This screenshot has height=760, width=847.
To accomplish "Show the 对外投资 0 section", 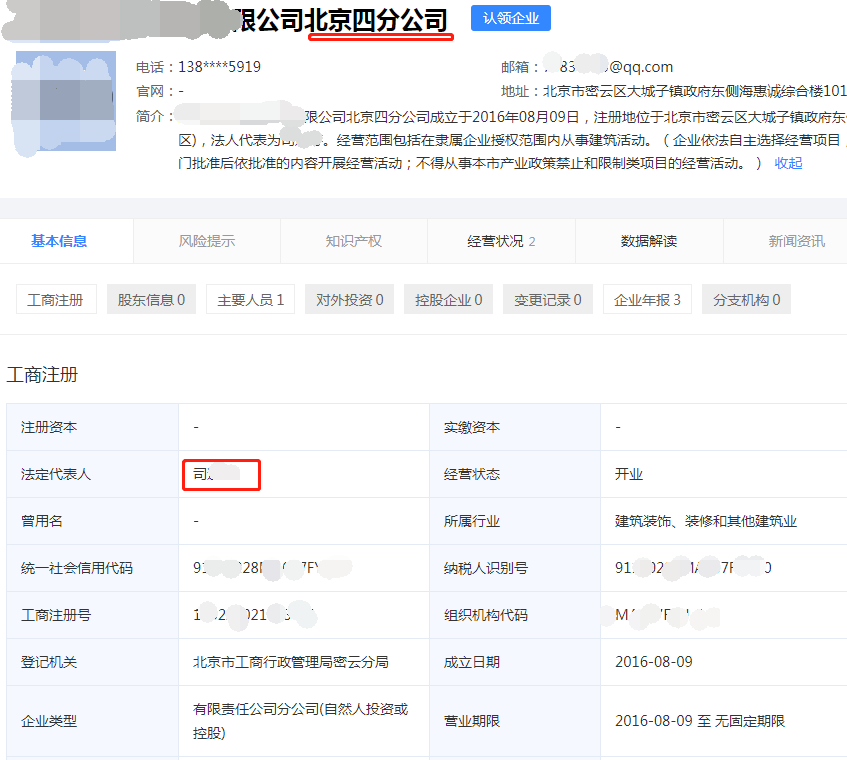I will [x=349, y=300].
